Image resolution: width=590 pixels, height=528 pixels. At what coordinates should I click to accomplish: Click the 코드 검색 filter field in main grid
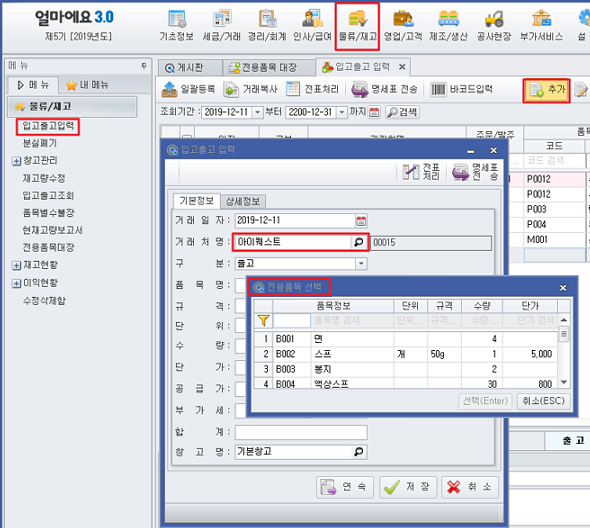(x=554, y=161)
